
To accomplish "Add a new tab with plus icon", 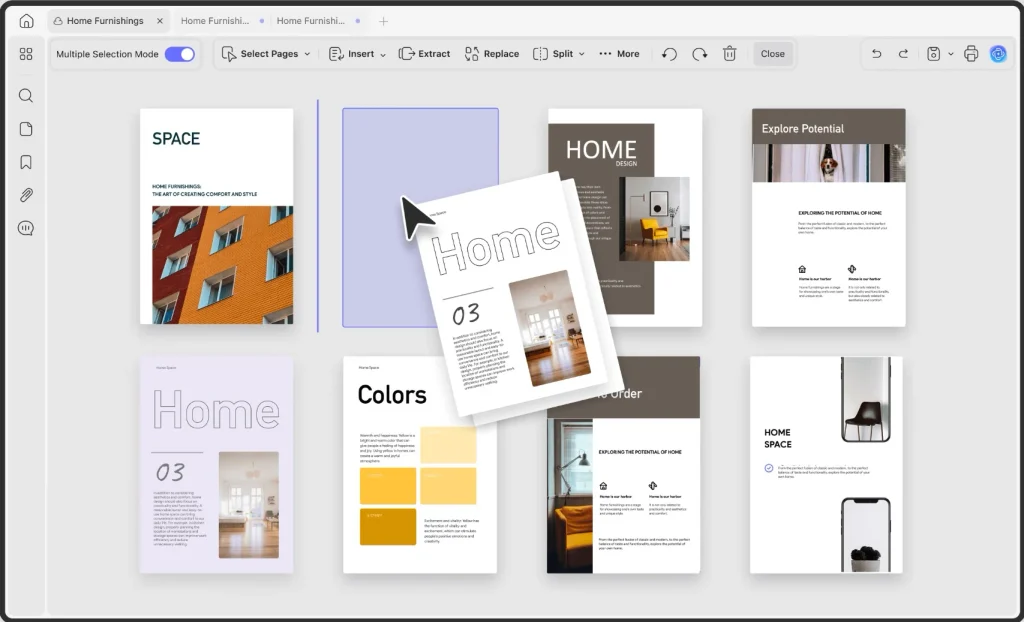I will click(x=383, y=22).
